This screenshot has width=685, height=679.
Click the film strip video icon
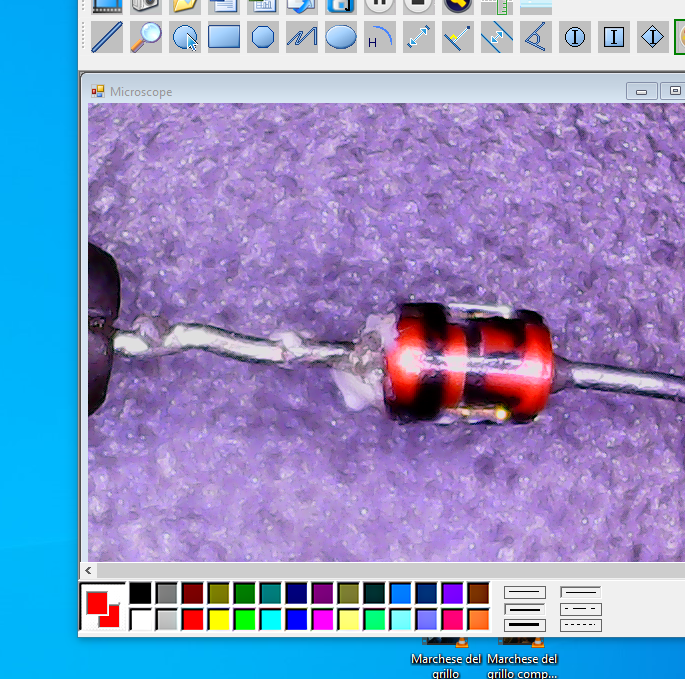point(107,6)
